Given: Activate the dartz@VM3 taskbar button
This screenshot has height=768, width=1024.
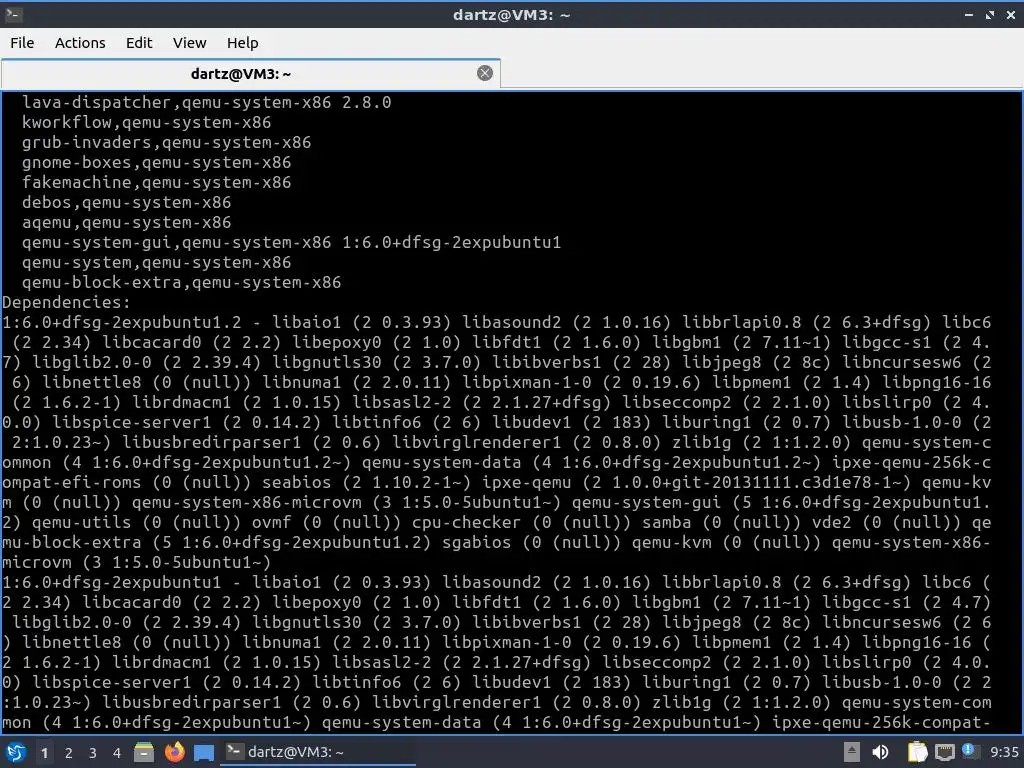Looking at the screenshot, I should pyautogui.click(x=320, y=752).
